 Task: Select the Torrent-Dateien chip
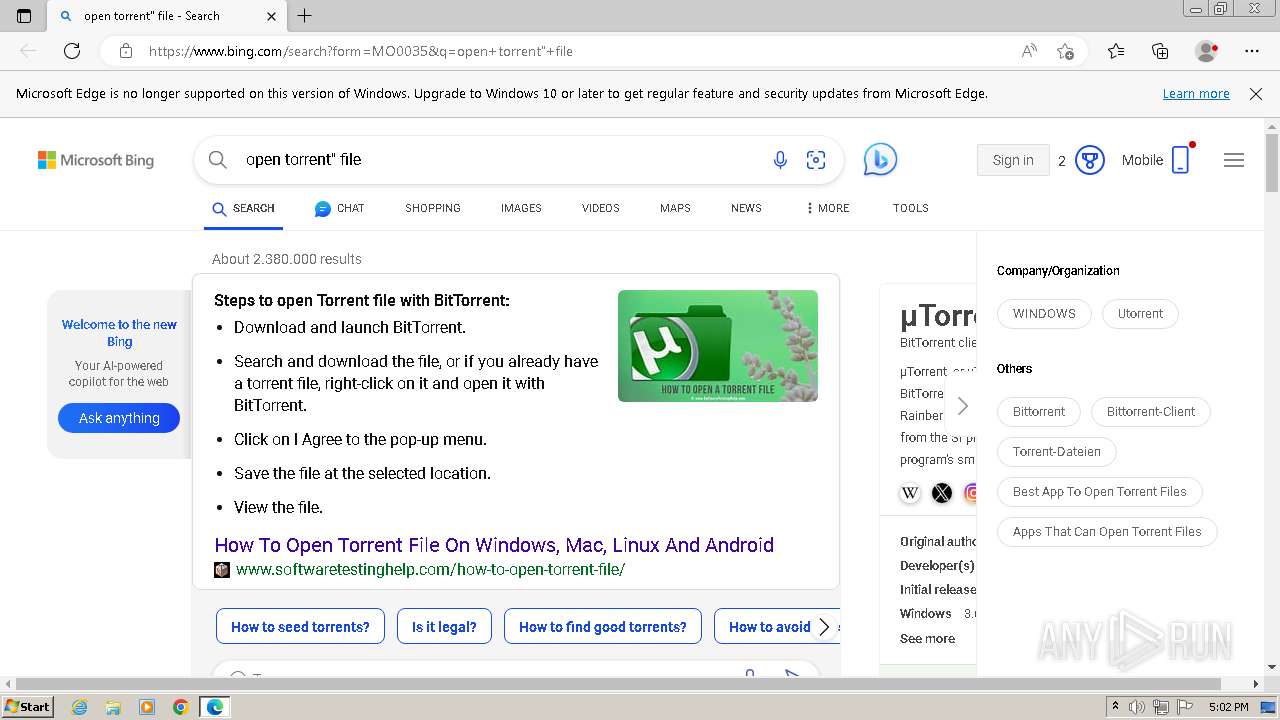[x=1057, y=451]
